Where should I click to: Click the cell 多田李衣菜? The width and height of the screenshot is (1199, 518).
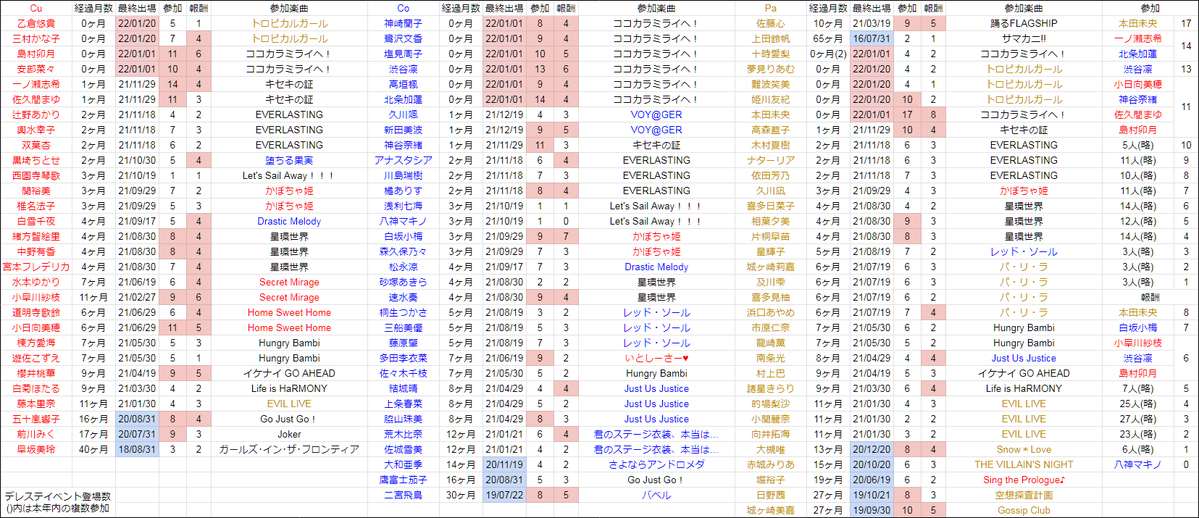pos(403,357)
